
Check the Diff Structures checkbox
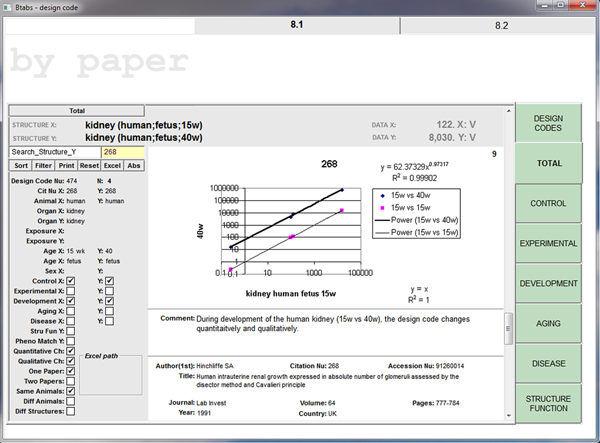pos(70,411)
